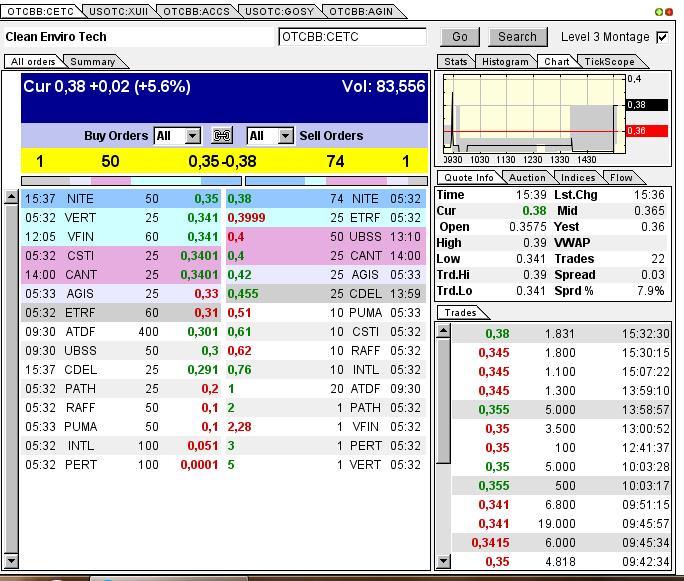Select the trade at 15:32:30
Screen dimensions: 684x581
coord(561,334)
